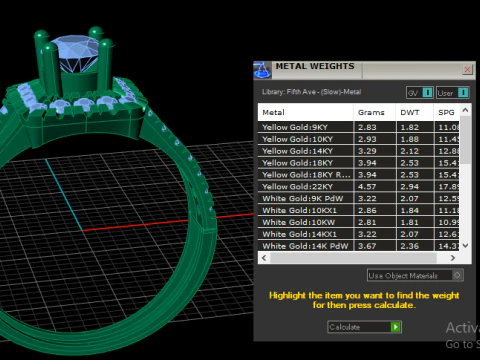Viewport: 480px width, 360px height.
Task: Click Use Object Materials button
Action: 415,275
